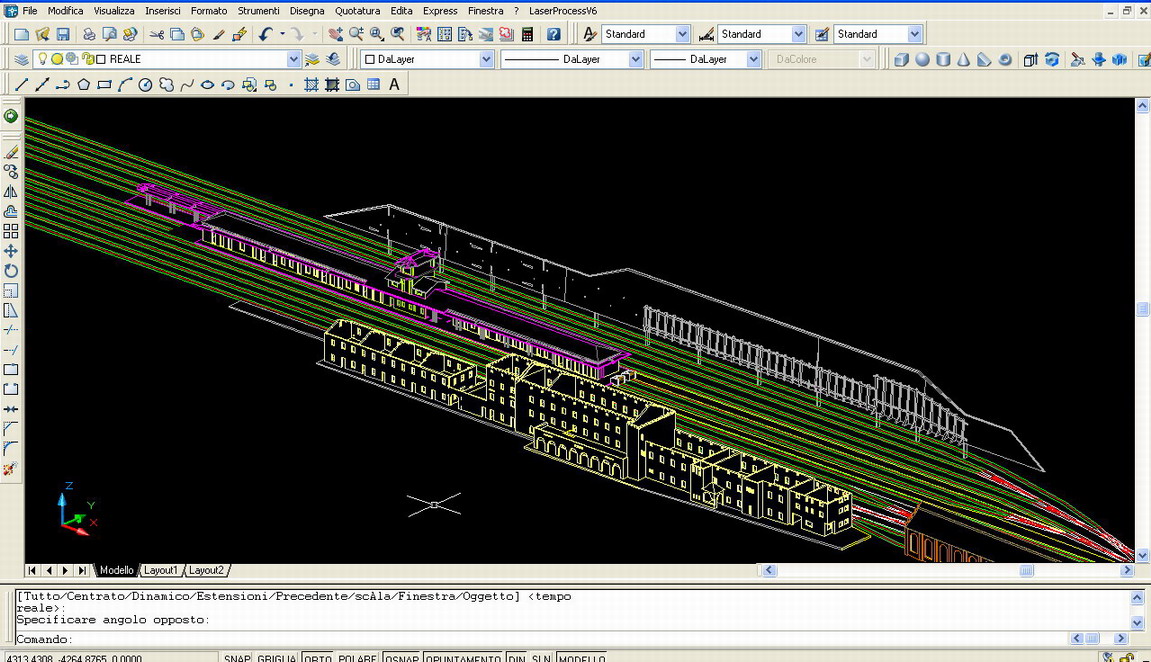Select the Polygon drawing tool
The image size is (1151, 662).
83,85
